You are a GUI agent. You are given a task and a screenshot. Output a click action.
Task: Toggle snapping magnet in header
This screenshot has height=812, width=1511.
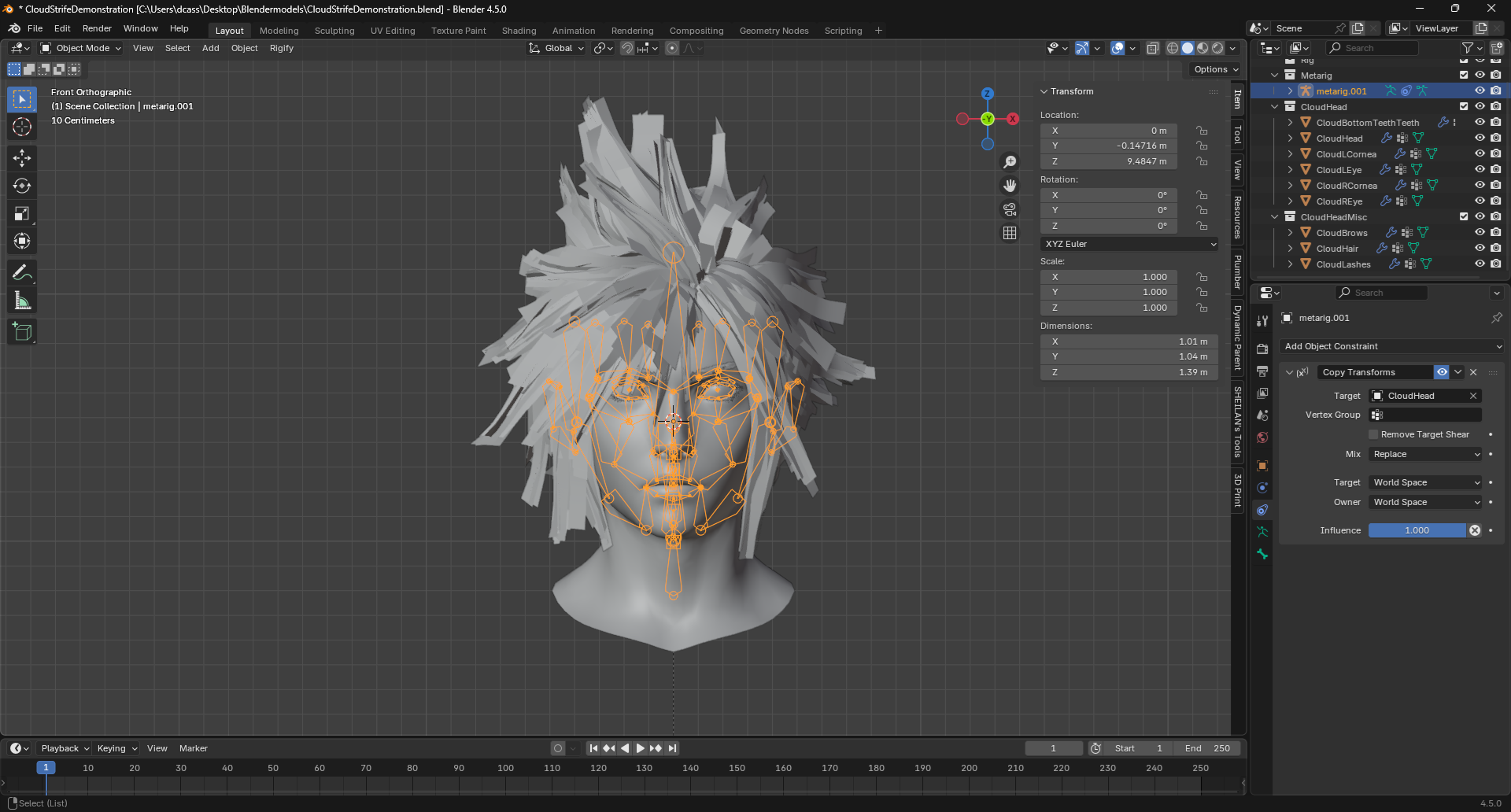(627, 48)
